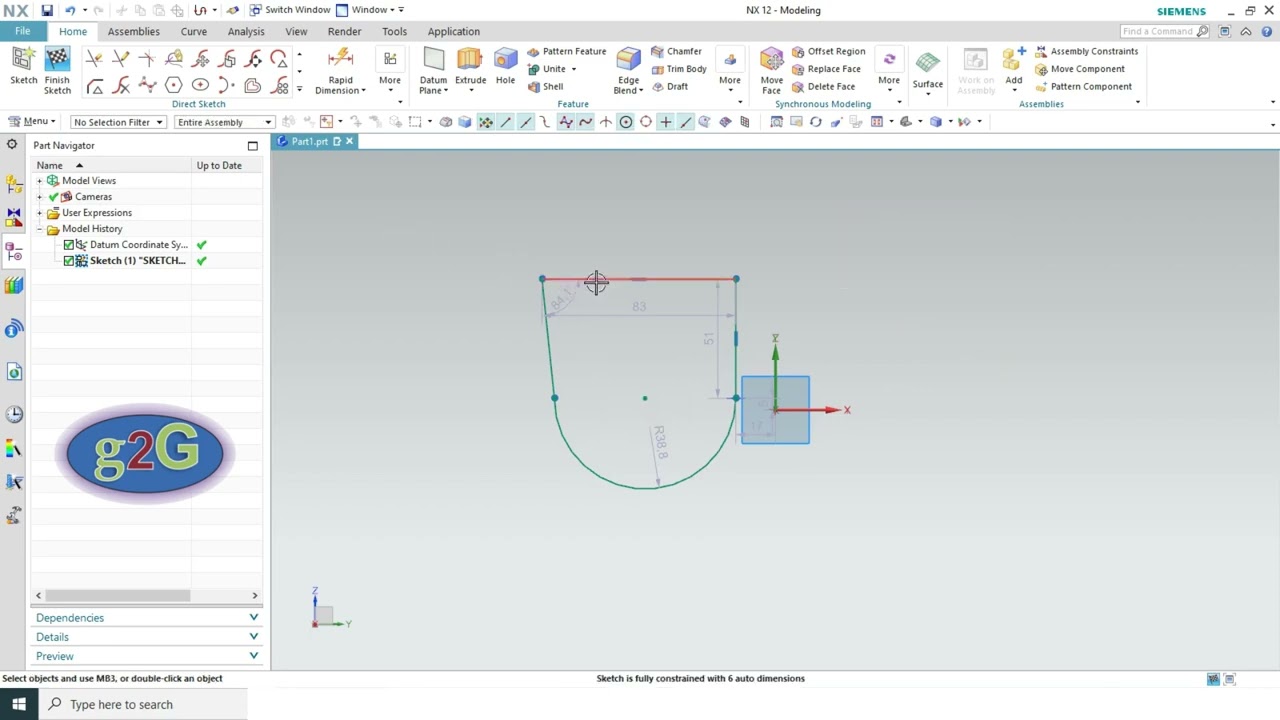
Task: Expand the Preview panel
Action: (x=147, y=656)
